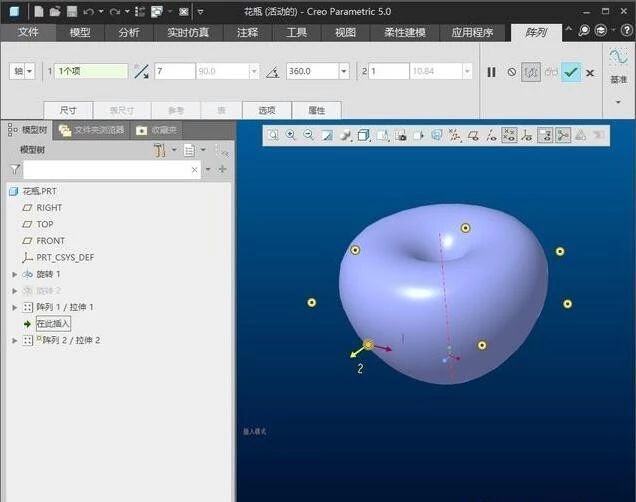Open model tree settings hammer icon
Screen dimensions: 636x502
pyautogui.click(x=160, y=150)
